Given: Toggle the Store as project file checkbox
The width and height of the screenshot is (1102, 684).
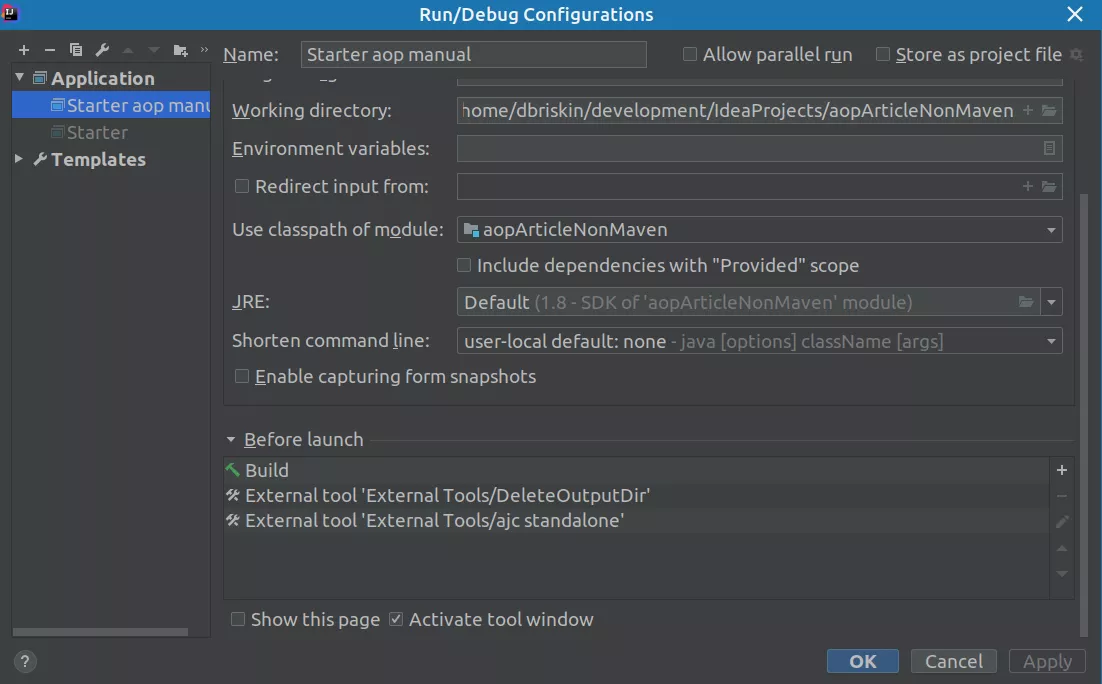Looking at the screenshot, I should (x=883, y=55).
